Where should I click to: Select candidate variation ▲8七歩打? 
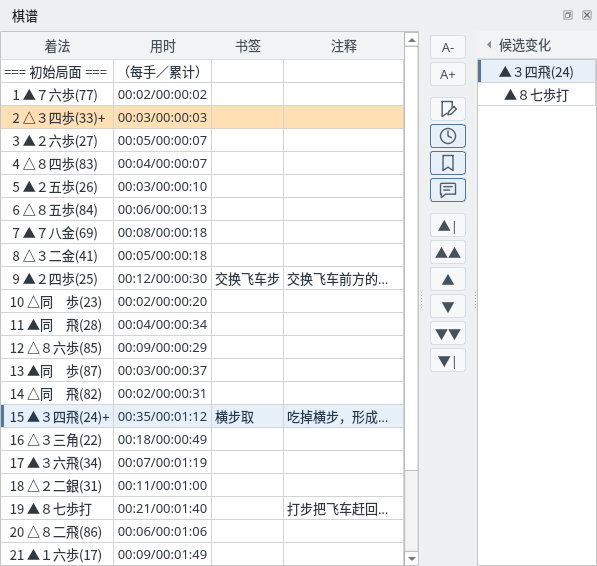[x=537, y=95]
